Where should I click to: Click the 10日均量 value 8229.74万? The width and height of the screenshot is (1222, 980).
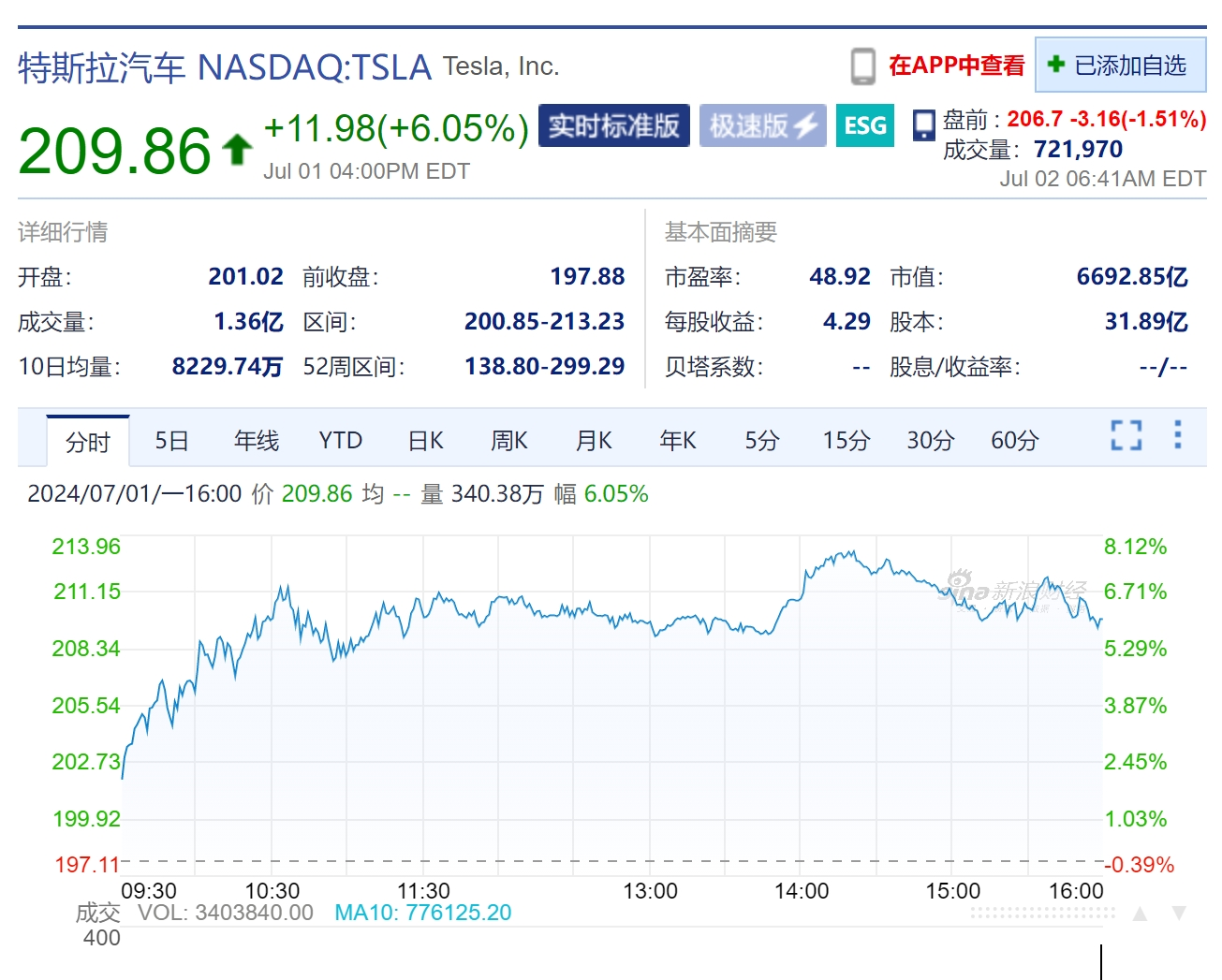tap(228, 367)
